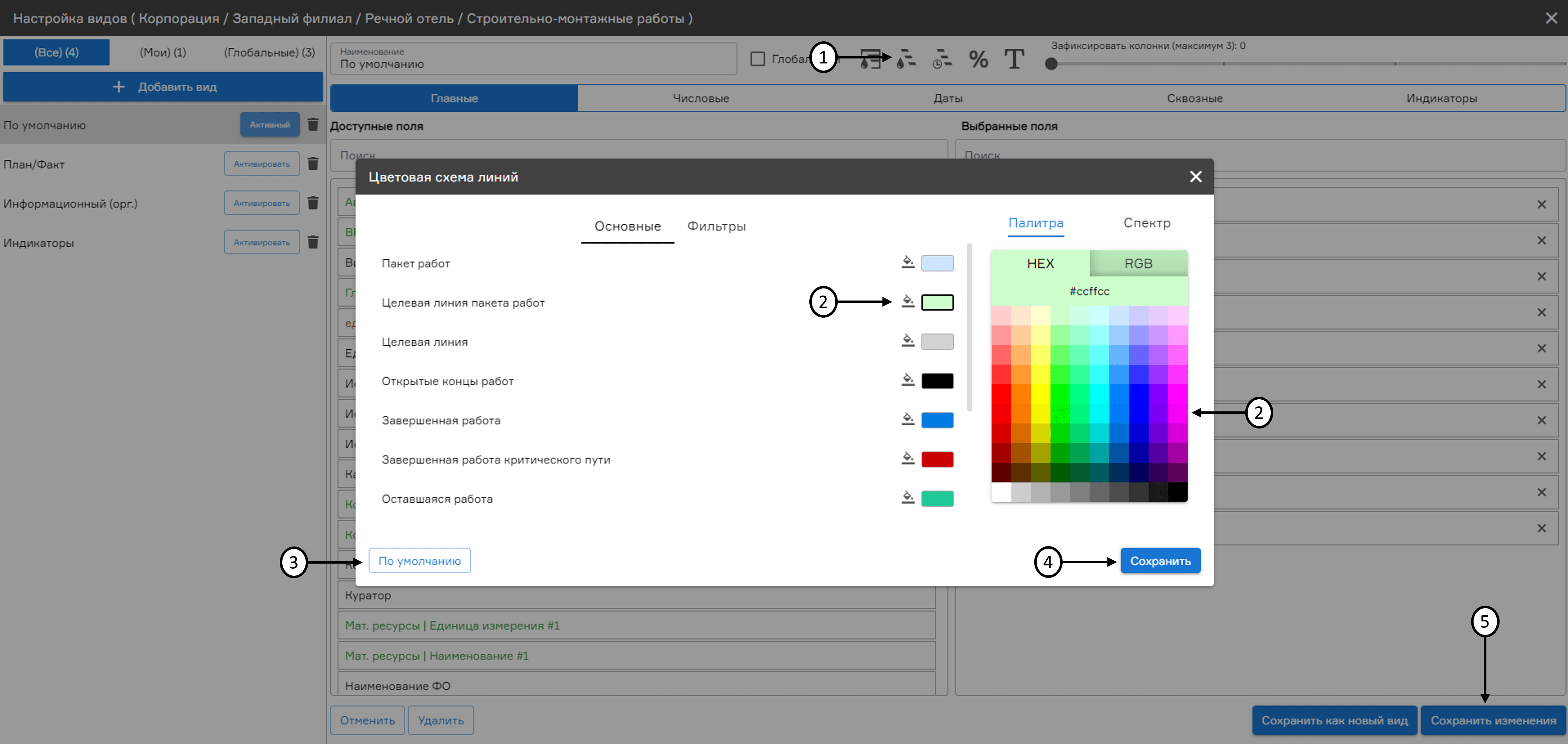Click trash icon for Индикаторы view in the list
Viewport: 1568px width, 744px height.
[x=313, y=242]
